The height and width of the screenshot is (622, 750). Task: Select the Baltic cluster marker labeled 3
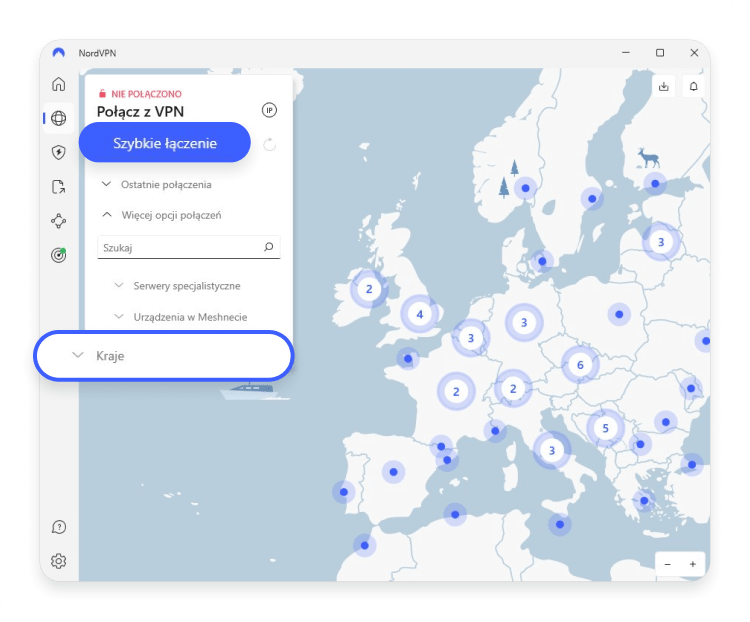[661, 242]
